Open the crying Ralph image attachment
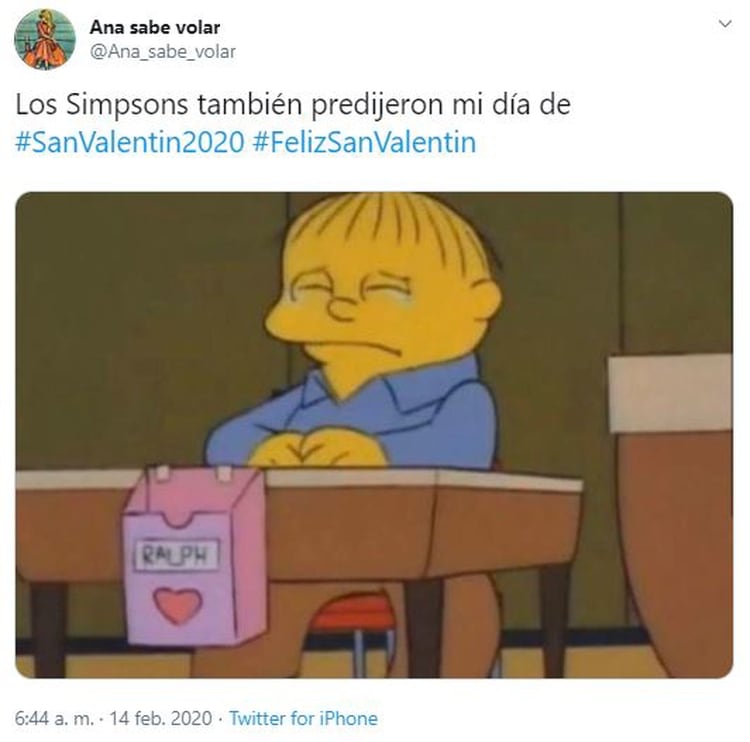 tap(374, 435)
